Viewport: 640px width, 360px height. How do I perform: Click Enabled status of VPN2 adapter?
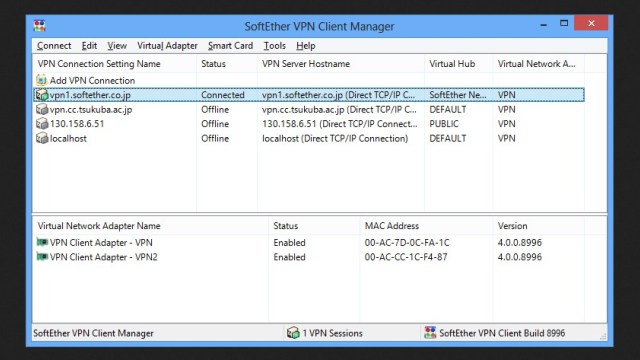[x=289, y=257]
